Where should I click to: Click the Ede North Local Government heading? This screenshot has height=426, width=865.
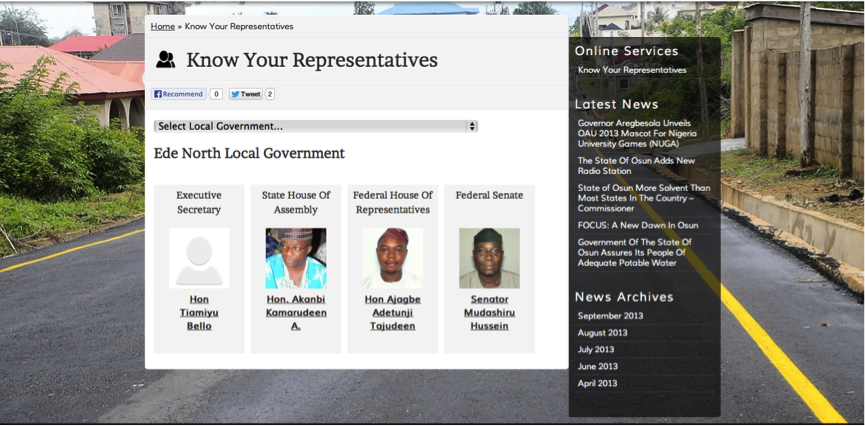pyautogui.click(x=249, y=153)
